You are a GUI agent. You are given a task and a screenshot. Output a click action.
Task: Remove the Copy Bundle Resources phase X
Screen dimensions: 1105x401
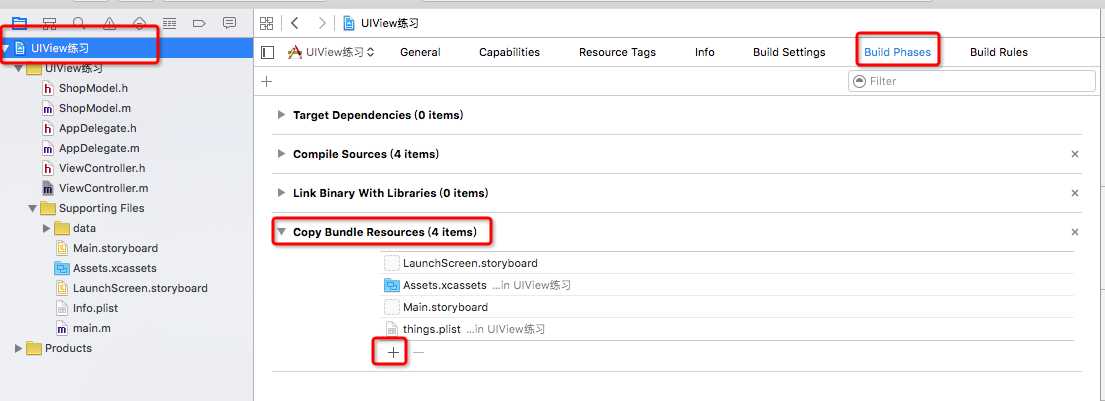click(1075, 232)
